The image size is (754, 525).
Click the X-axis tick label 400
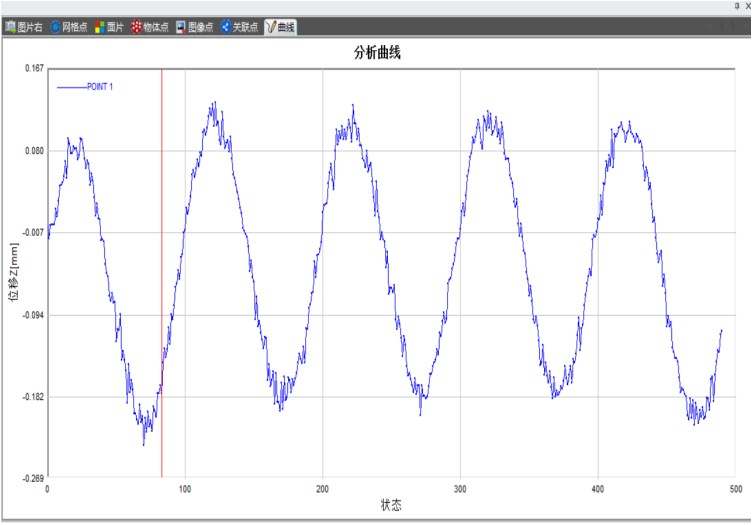click(x=598, y=489)
